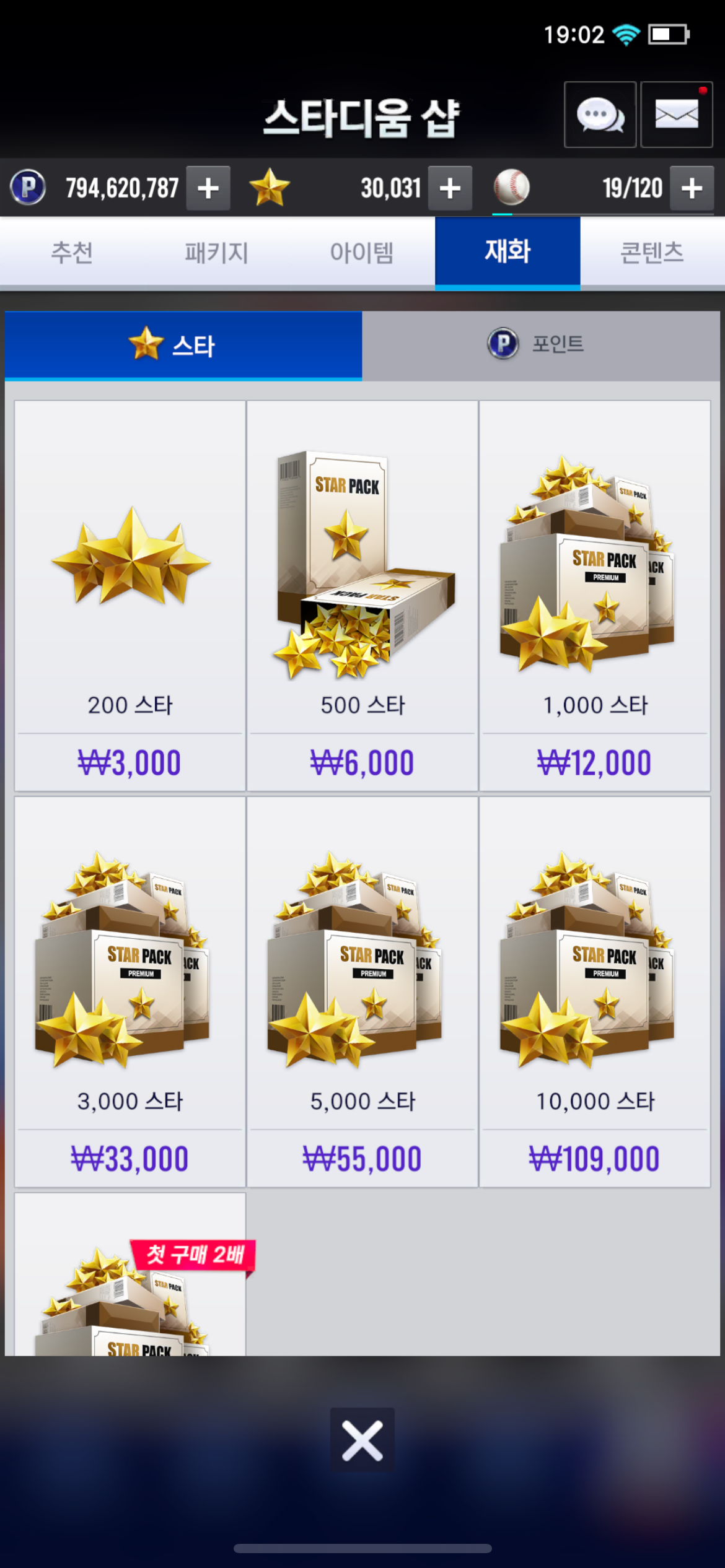725x1568 pixels.
Task: Tap the plus next to baseball energy
Action: [692, 188]
